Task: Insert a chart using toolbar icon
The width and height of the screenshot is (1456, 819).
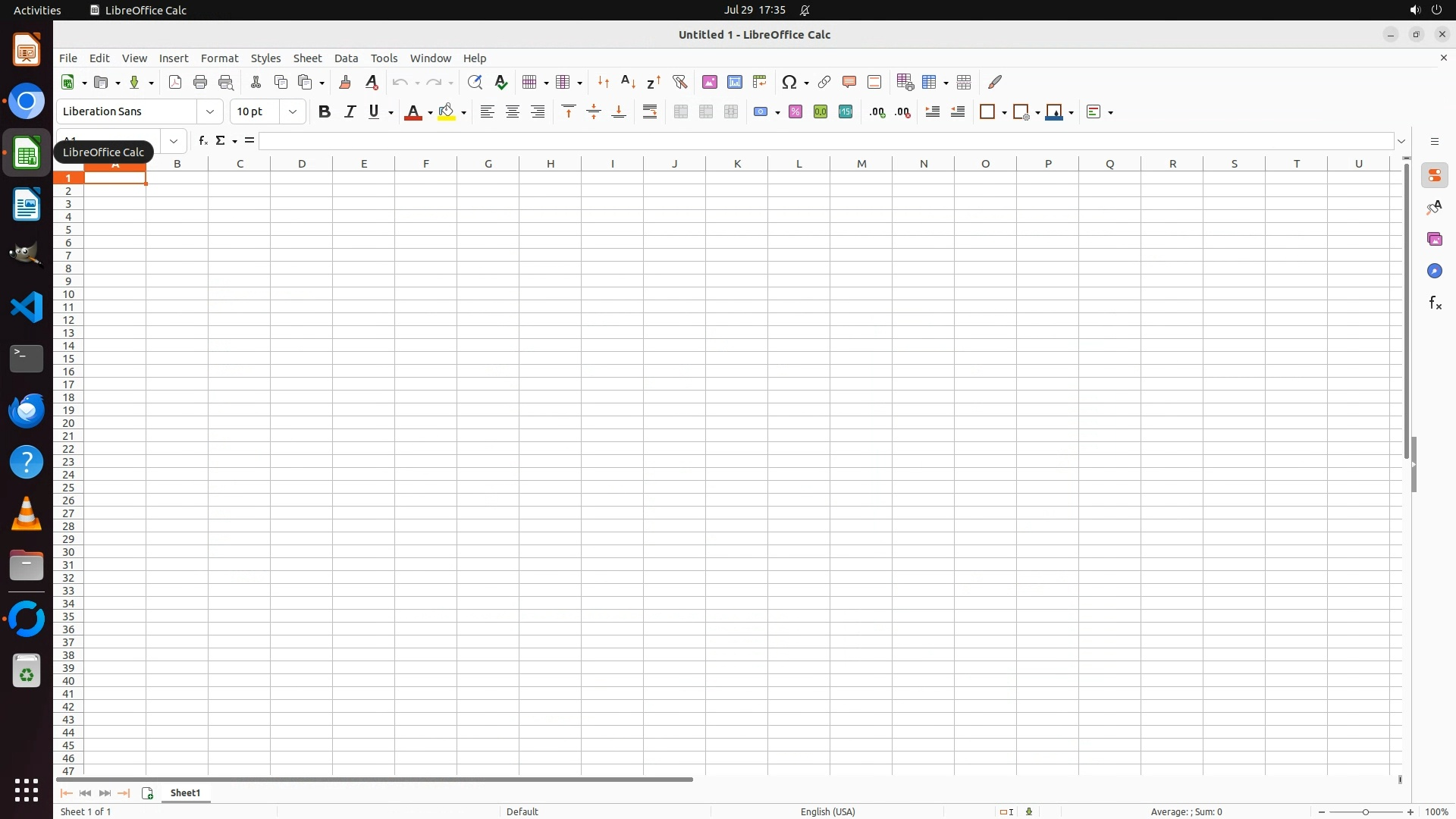Action: click(735, 82)
